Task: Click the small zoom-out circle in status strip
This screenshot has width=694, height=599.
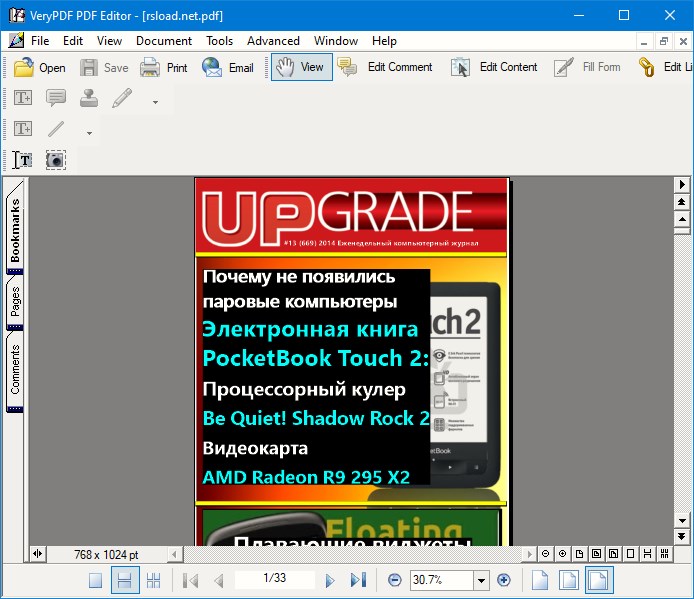Action: coord(545,553)
